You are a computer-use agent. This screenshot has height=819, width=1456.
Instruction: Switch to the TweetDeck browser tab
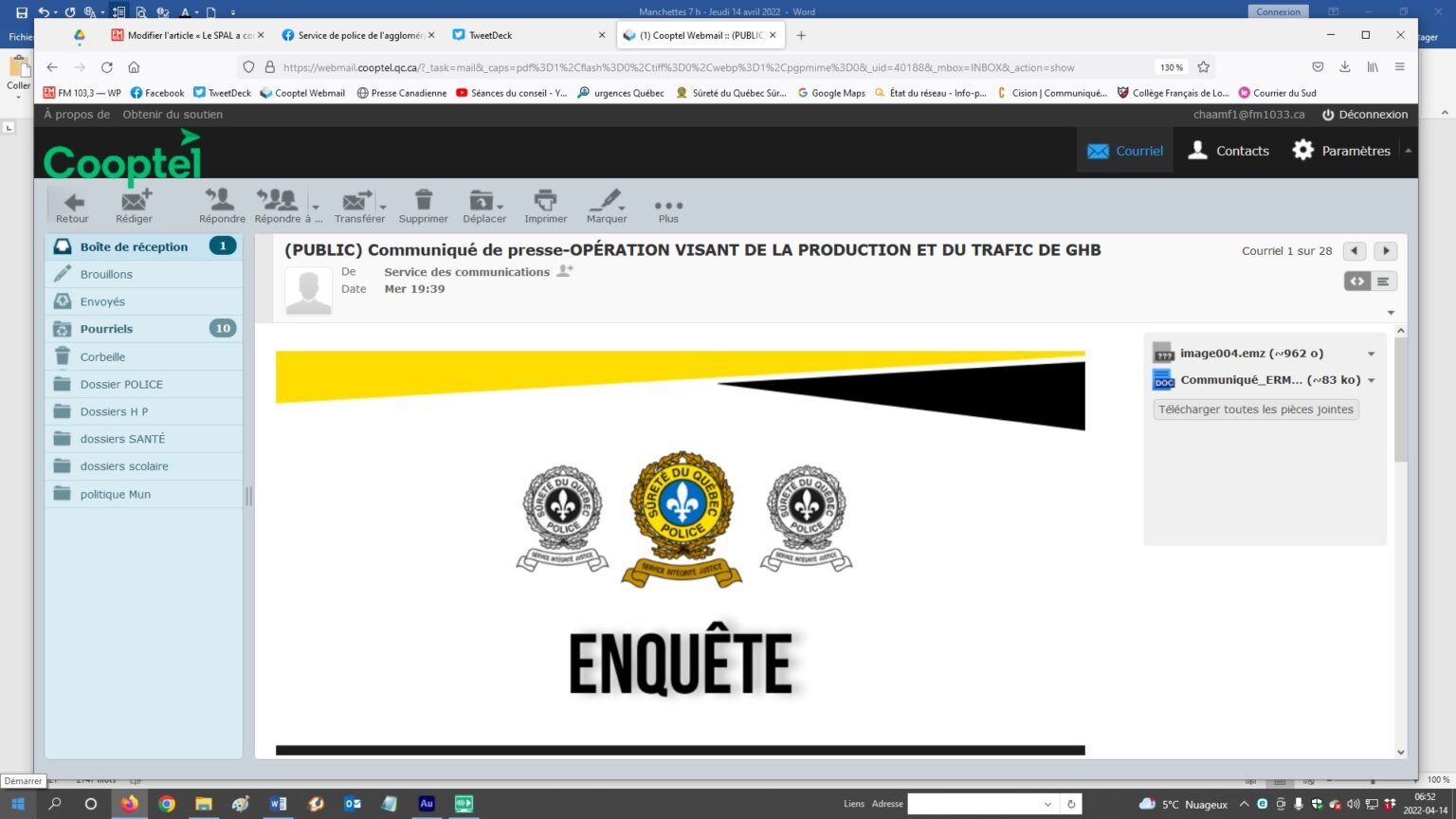[490, 35]
